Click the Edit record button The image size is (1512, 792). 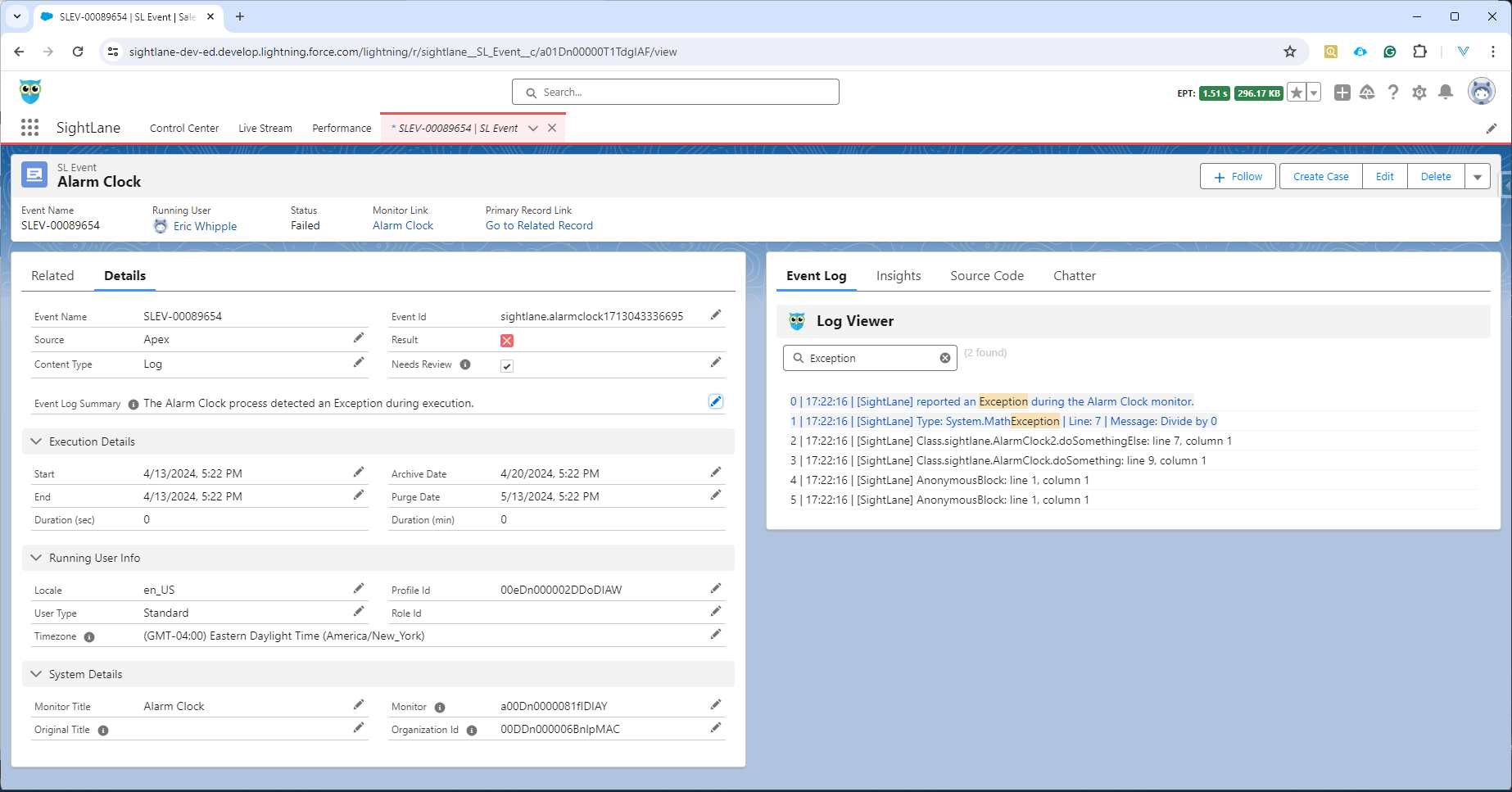click(1385, 176)
